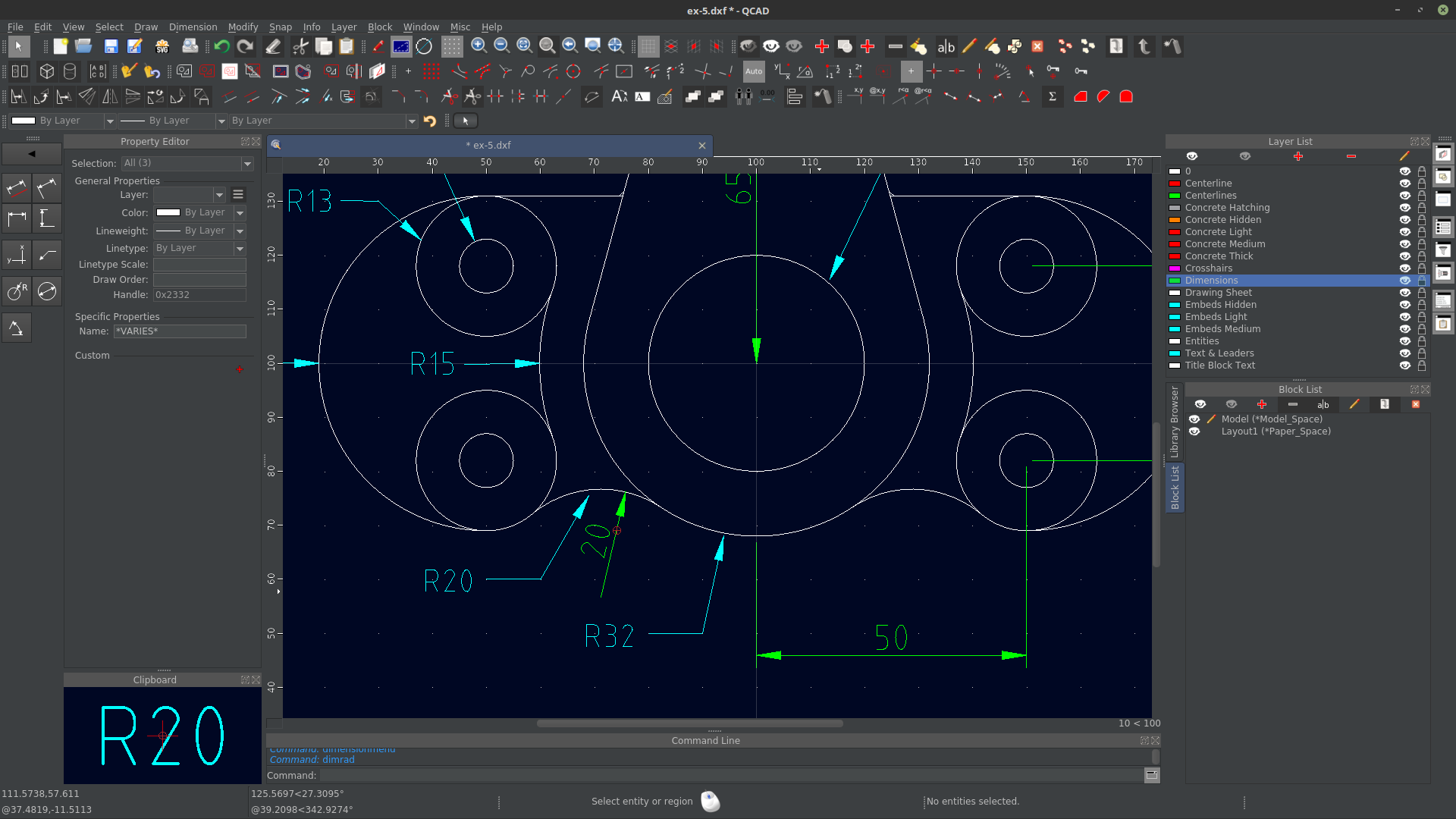Open the Layer property dropdown
Screen dimensions: 1456x819
pyautogui.click(x=190, y=195)
